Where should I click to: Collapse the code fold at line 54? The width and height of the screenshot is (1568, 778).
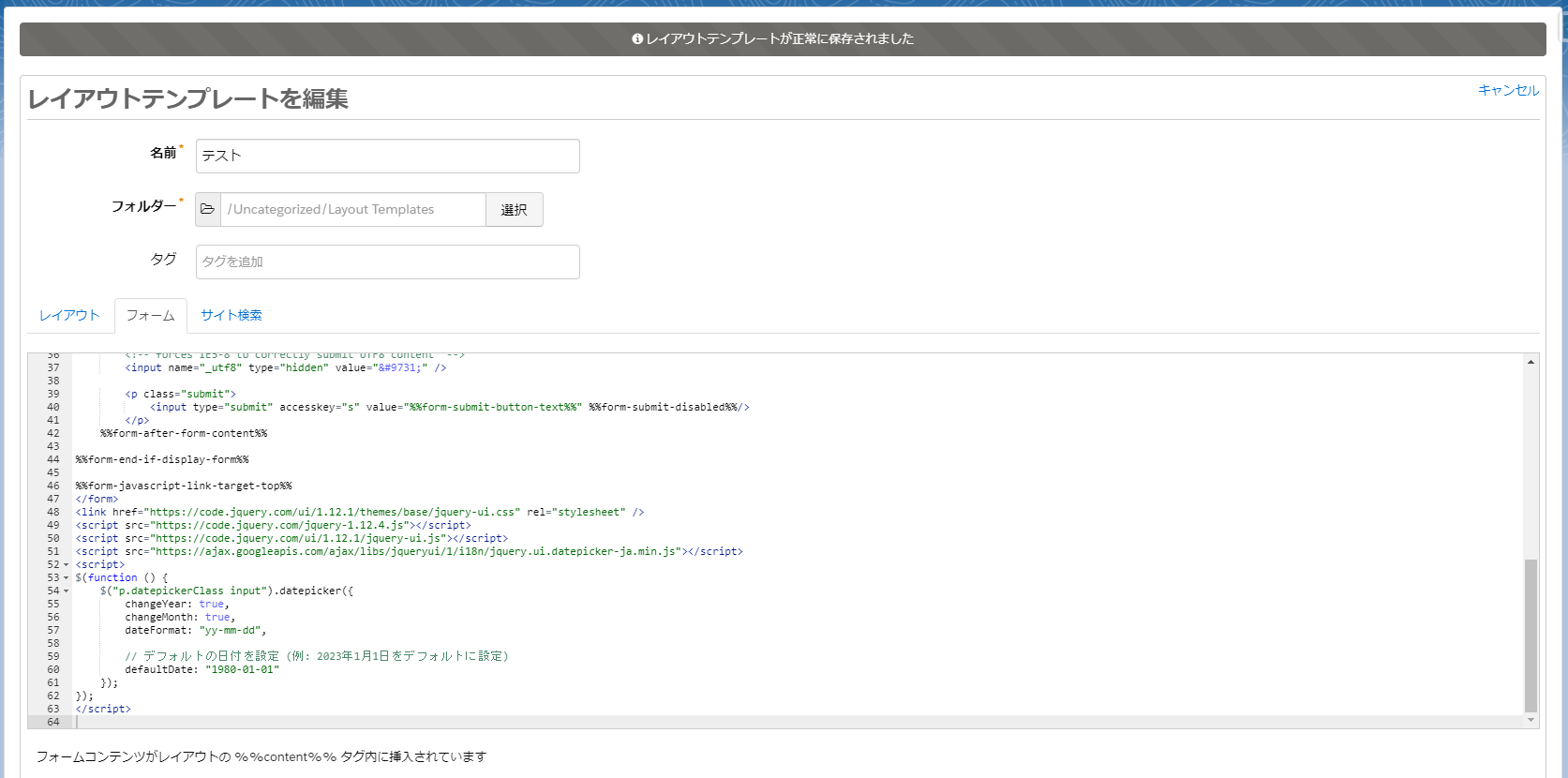pyautogui.click(x=67, y=591)
